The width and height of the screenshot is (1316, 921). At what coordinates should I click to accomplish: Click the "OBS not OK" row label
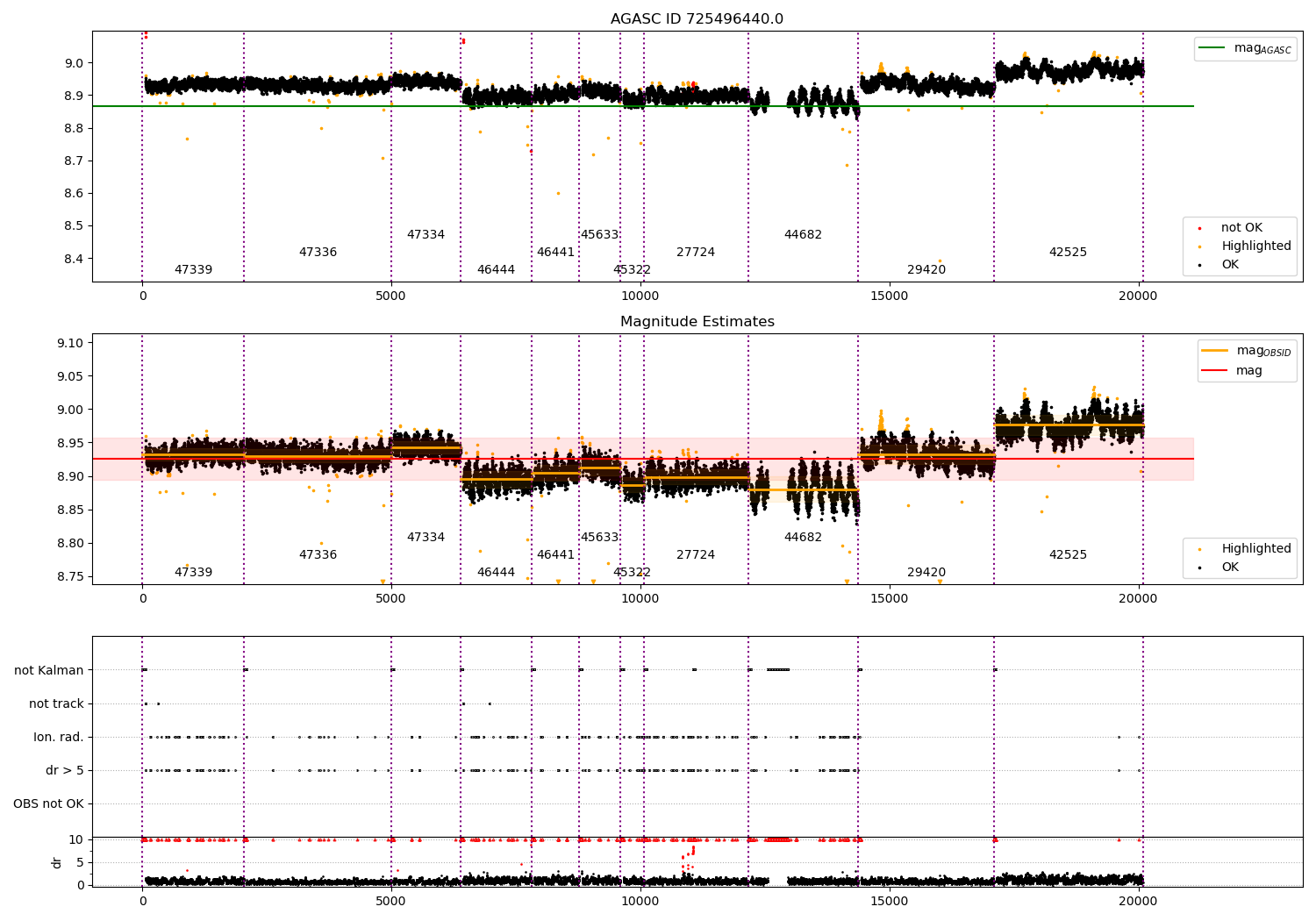[49, 804]
